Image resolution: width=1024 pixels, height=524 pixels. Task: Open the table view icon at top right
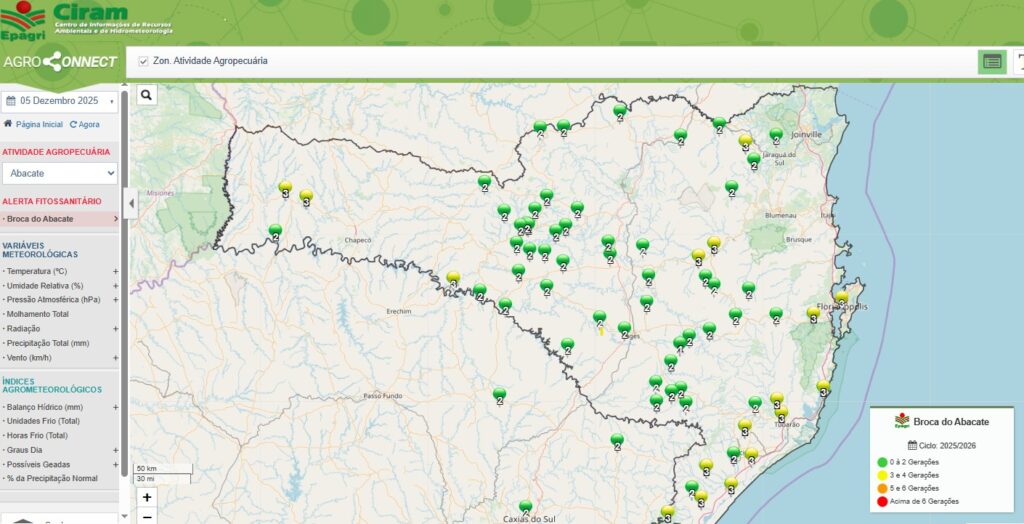click(991, 61)
